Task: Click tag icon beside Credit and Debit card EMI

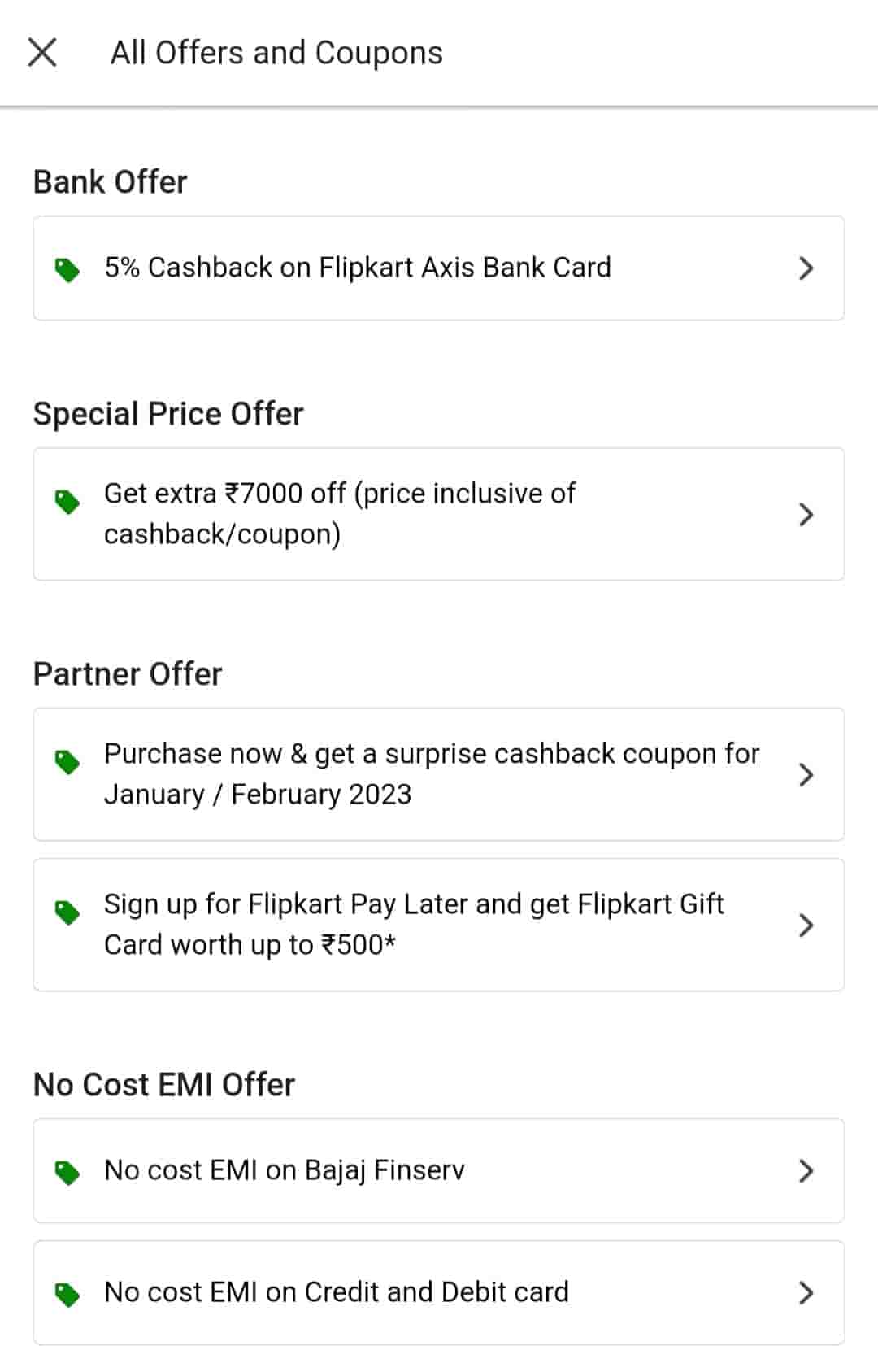Action: click(67, 1294)
